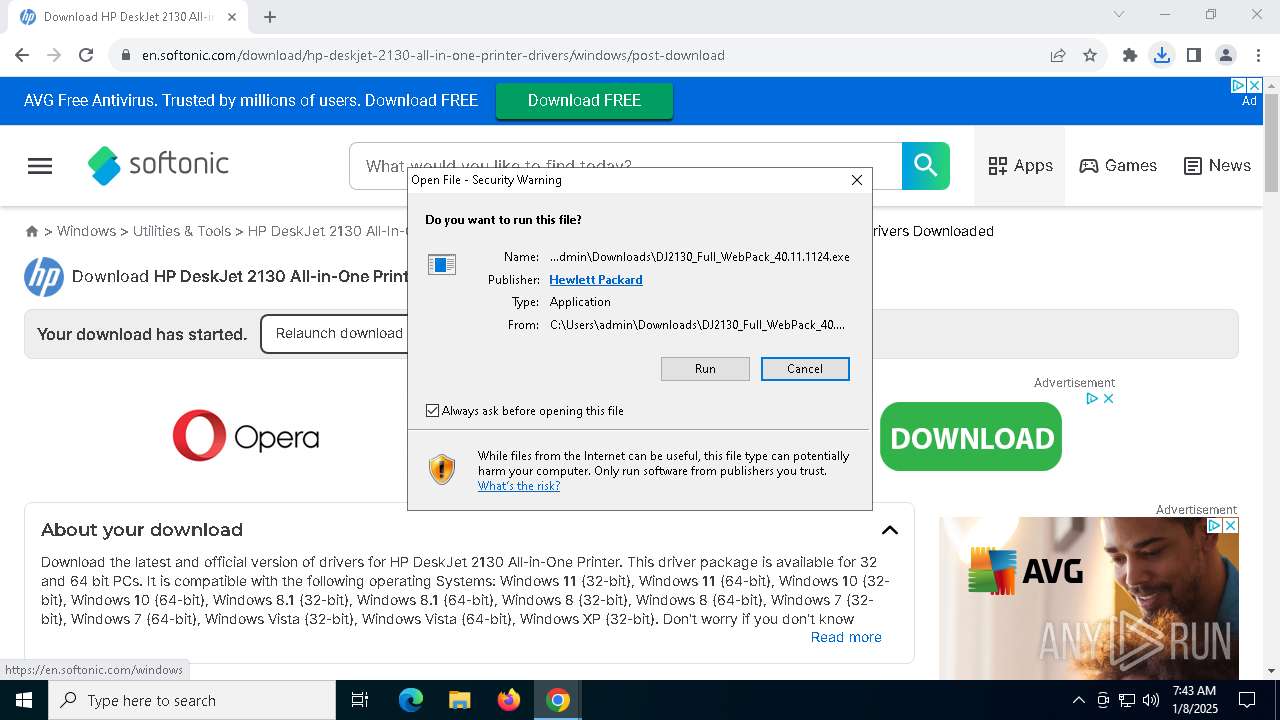Open the tab search dropdown arrow
1280x720 pixels.
[1119, 14]
